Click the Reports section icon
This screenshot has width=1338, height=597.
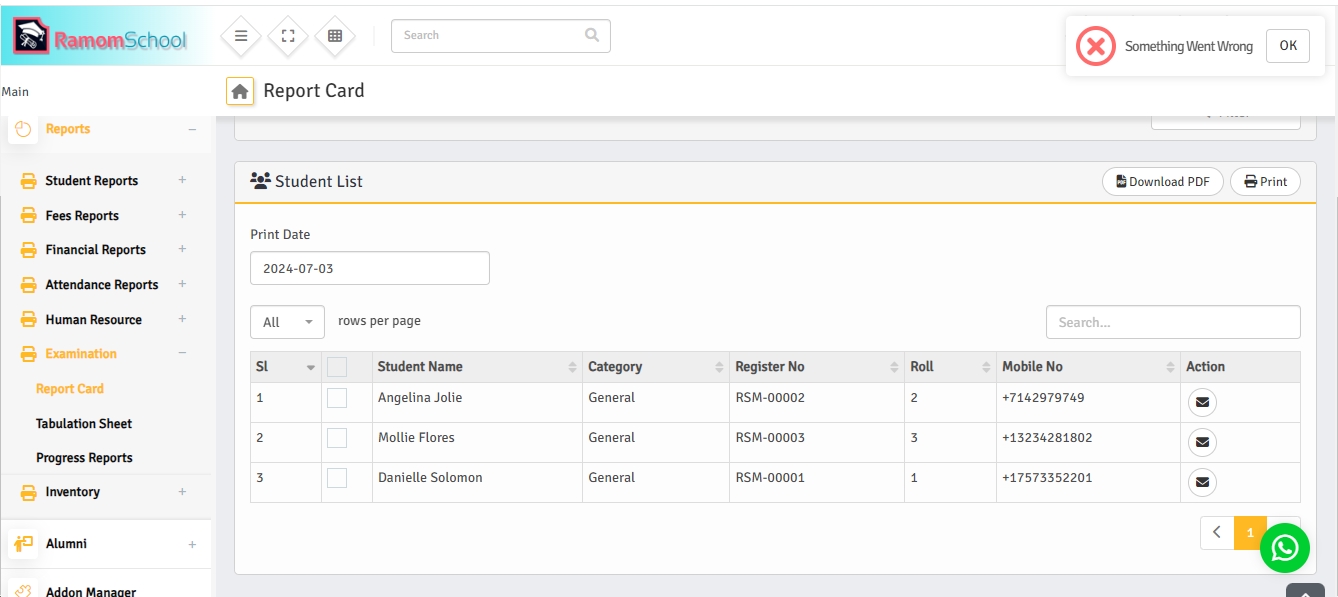(23, 129)
